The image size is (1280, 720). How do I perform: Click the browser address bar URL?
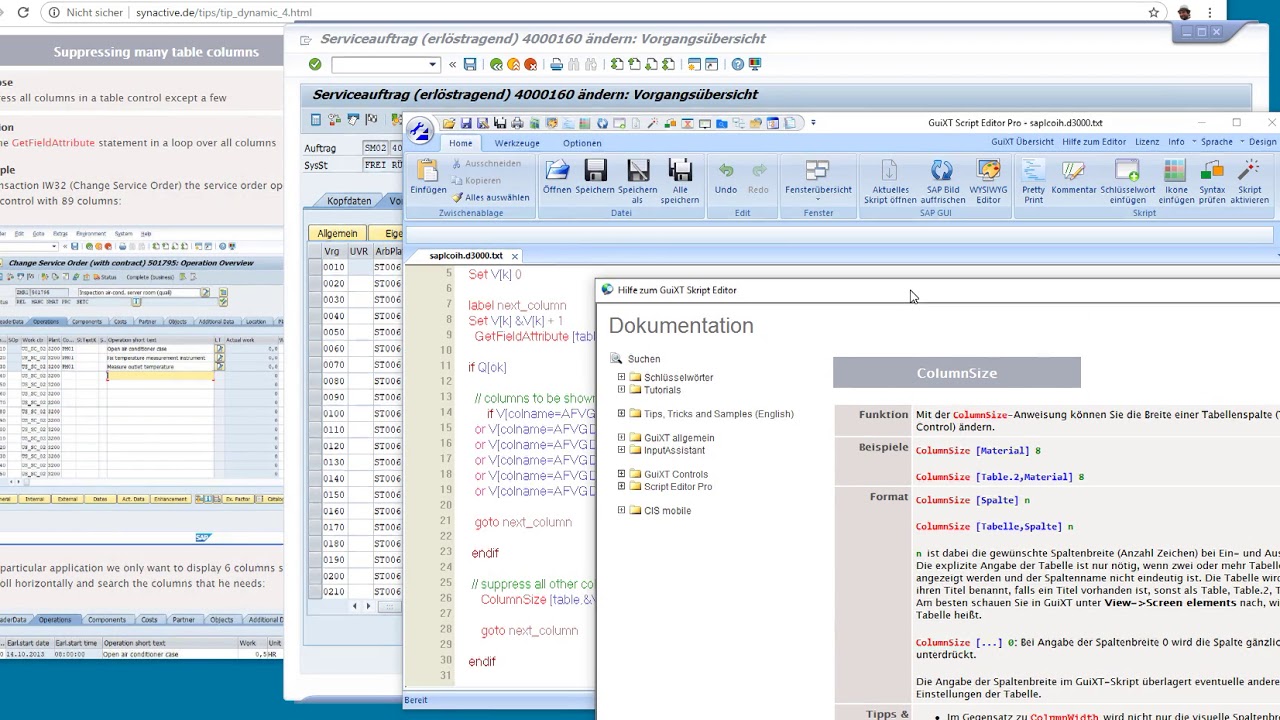pyautogui.click(x=223, y=13)
